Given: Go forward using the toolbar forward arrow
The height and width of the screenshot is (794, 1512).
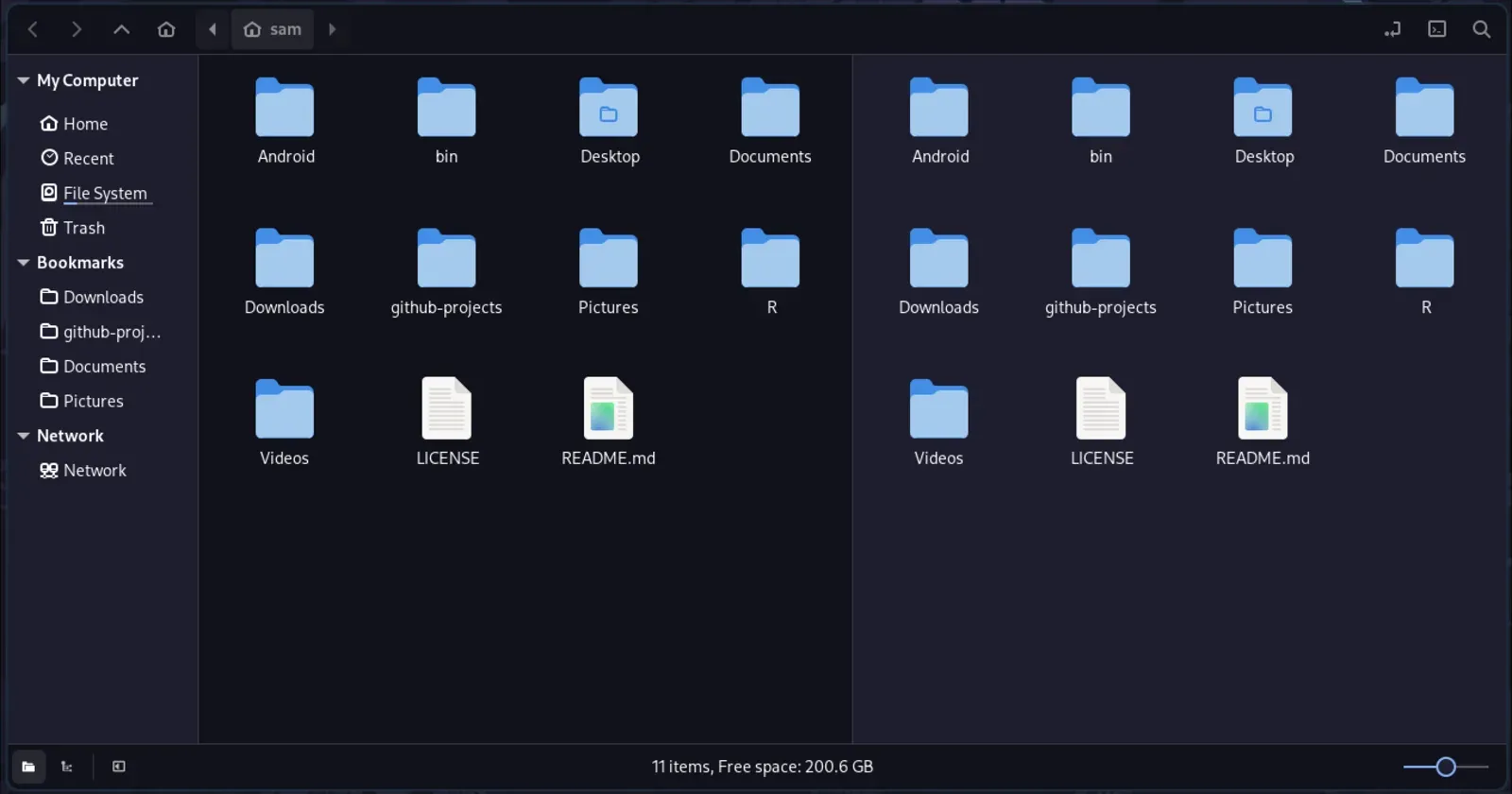Looking at the screenshot, I should click(x=77, y=29).
